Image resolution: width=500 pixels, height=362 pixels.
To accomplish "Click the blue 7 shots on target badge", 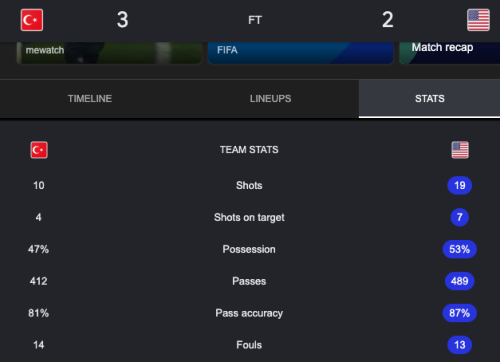I will [460, 217].
